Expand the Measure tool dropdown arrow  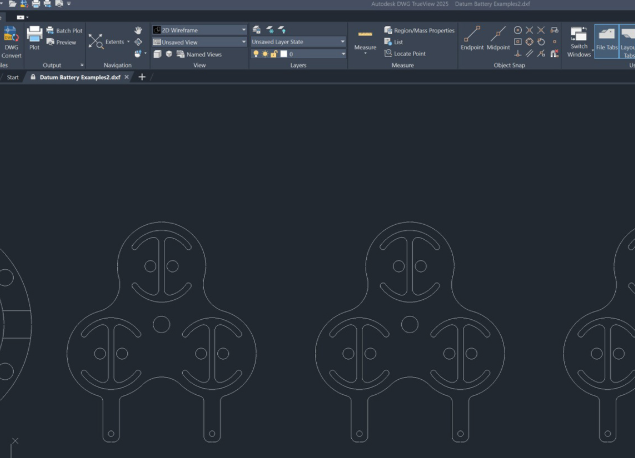click(365, 53)
